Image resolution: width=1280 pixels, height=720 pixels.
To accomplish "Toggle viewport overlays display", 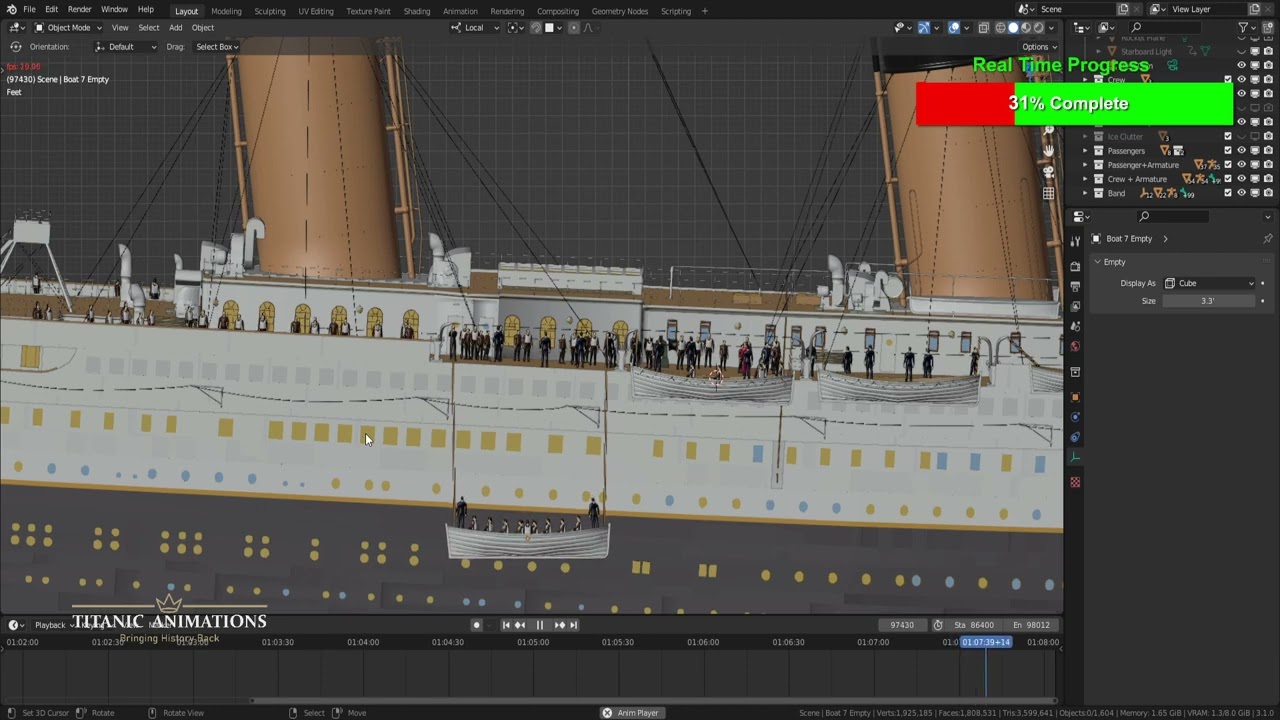I will [954, 28].
